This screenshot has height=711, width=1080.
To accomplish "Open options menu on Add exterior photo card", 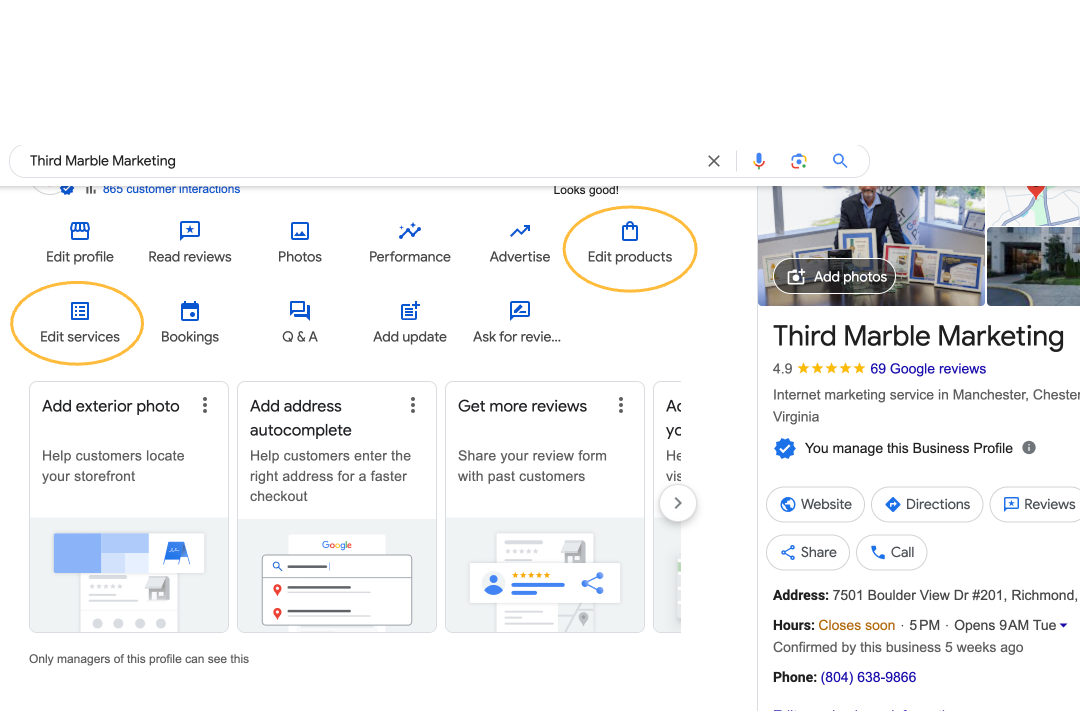I will [x=205, y=405].
